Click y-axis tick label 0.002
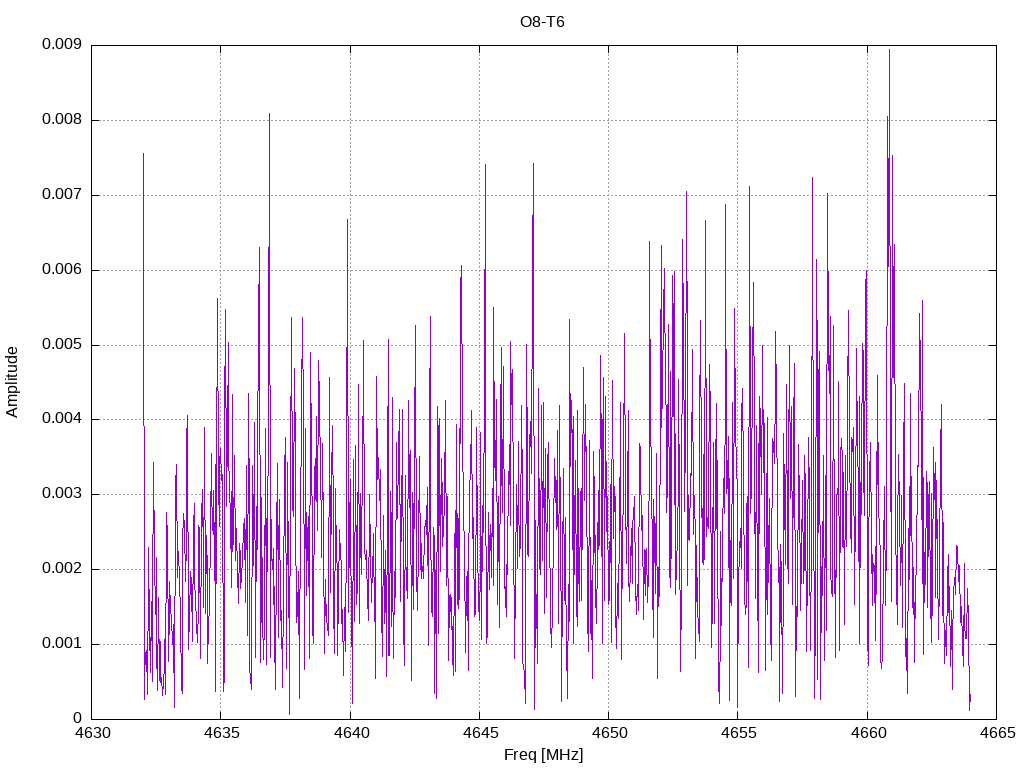The width and height of the screenshot is (1024, 768). (62, 569)
